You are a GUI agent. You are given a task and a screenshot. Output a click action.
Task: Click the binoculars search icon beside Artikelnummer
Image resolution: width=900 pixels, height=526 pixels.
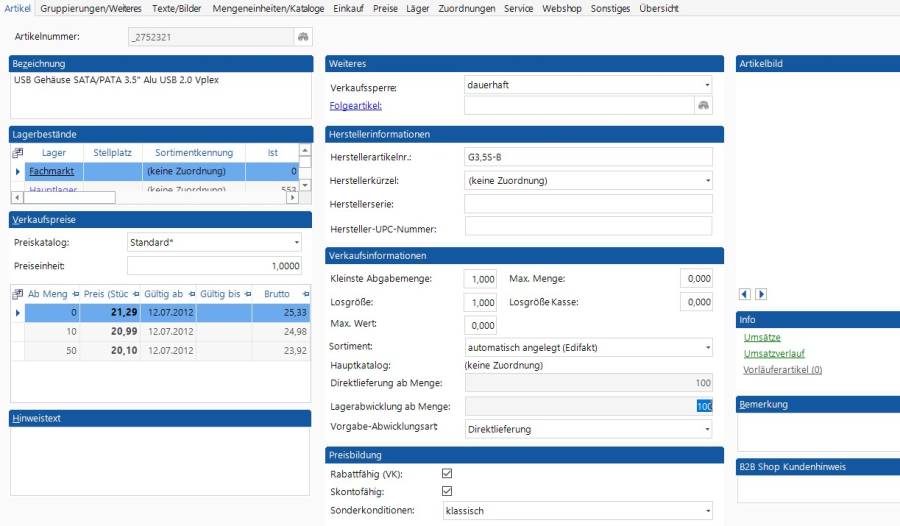coord(304,37)
